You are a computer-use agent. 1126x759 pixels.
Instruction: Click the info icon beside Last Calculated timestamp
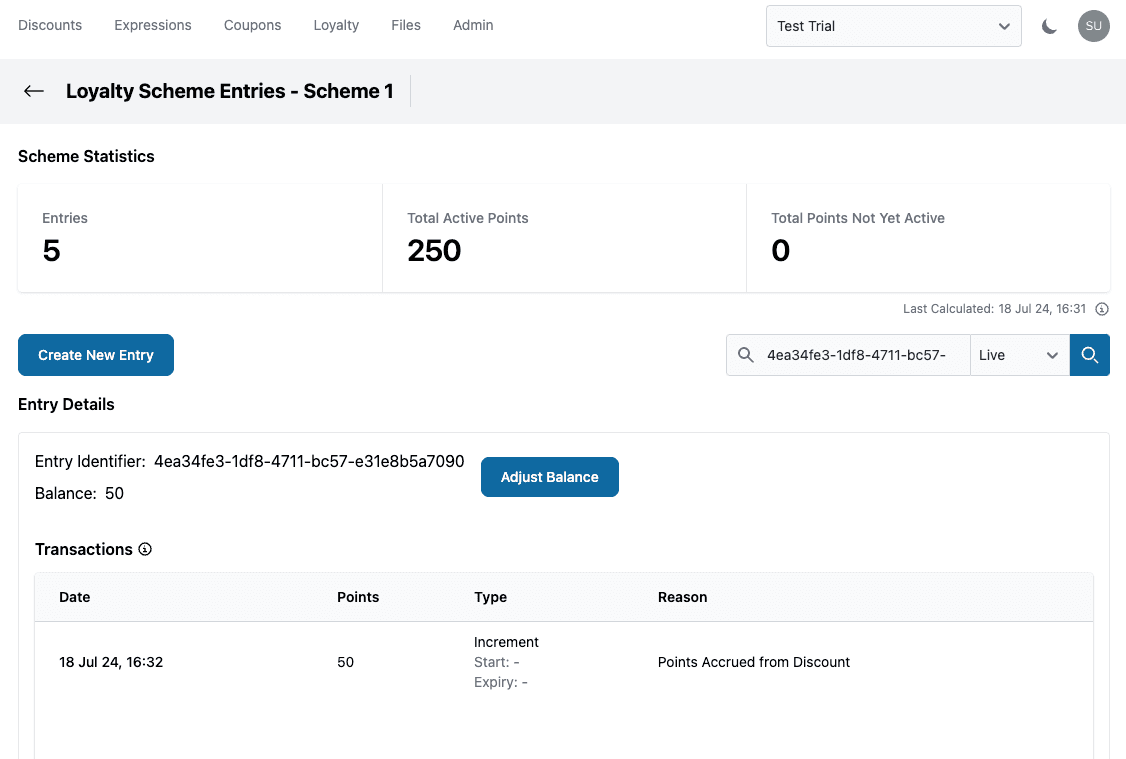click(1101, 309)
